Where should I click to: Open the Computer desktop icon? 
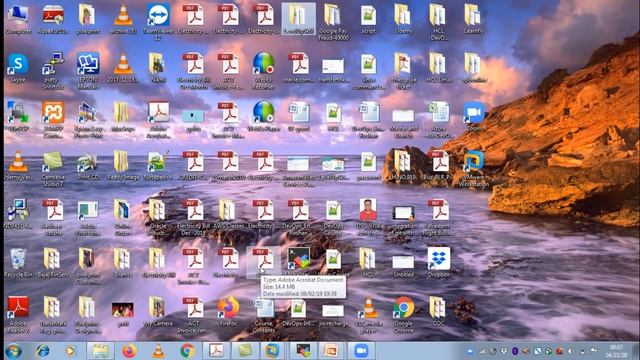[18, 19]
